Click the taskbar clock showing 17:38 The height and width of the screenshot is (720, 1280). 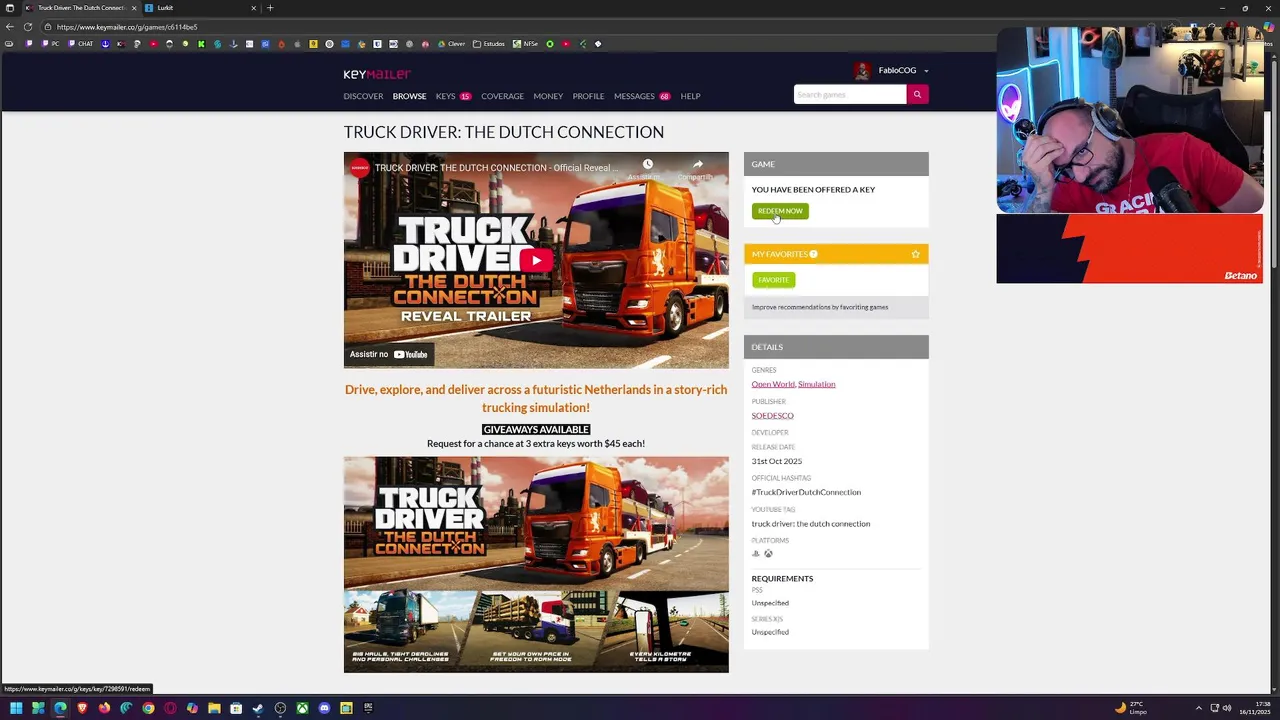pos(1256,708)
